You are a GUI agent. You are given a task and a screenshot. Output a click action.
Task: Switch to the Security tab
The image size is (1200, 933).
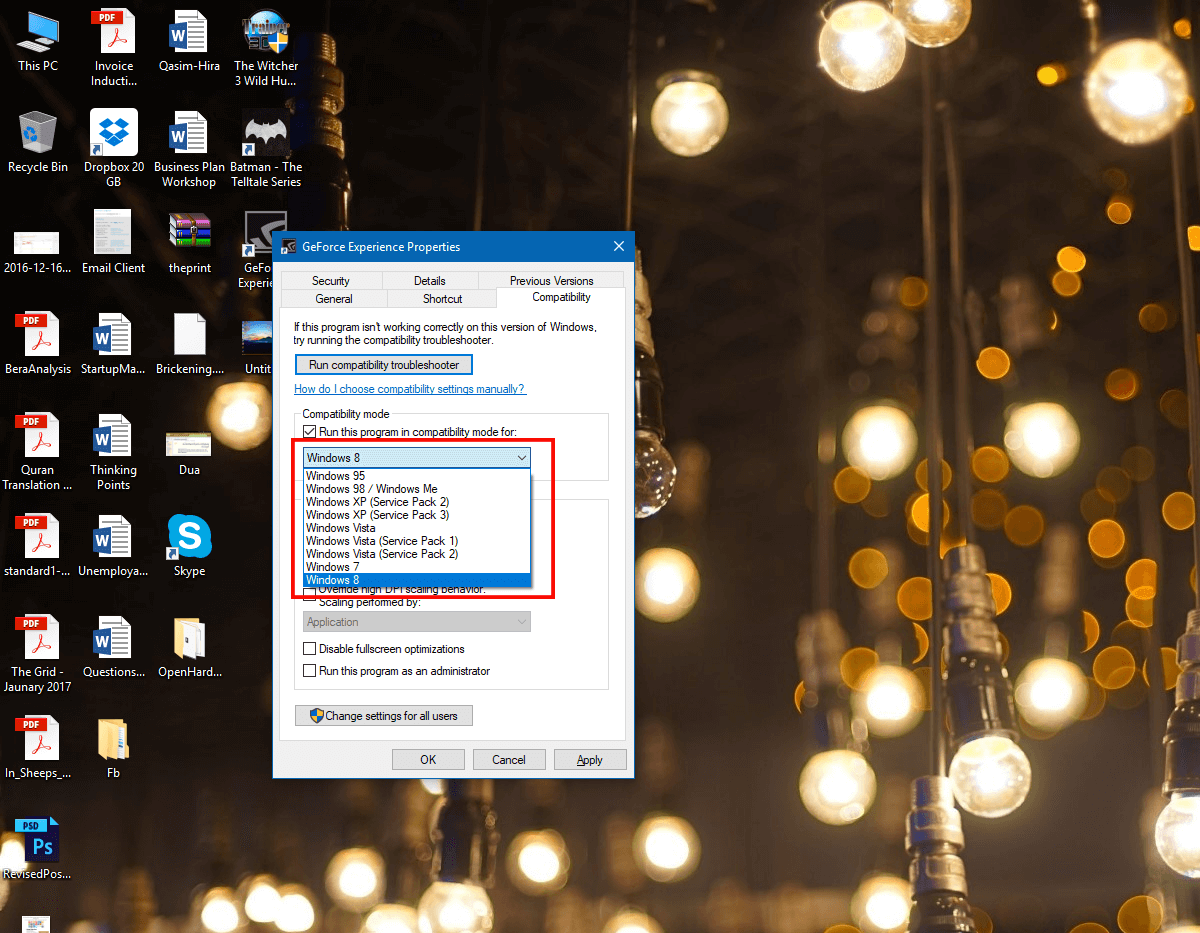(330, 281)
